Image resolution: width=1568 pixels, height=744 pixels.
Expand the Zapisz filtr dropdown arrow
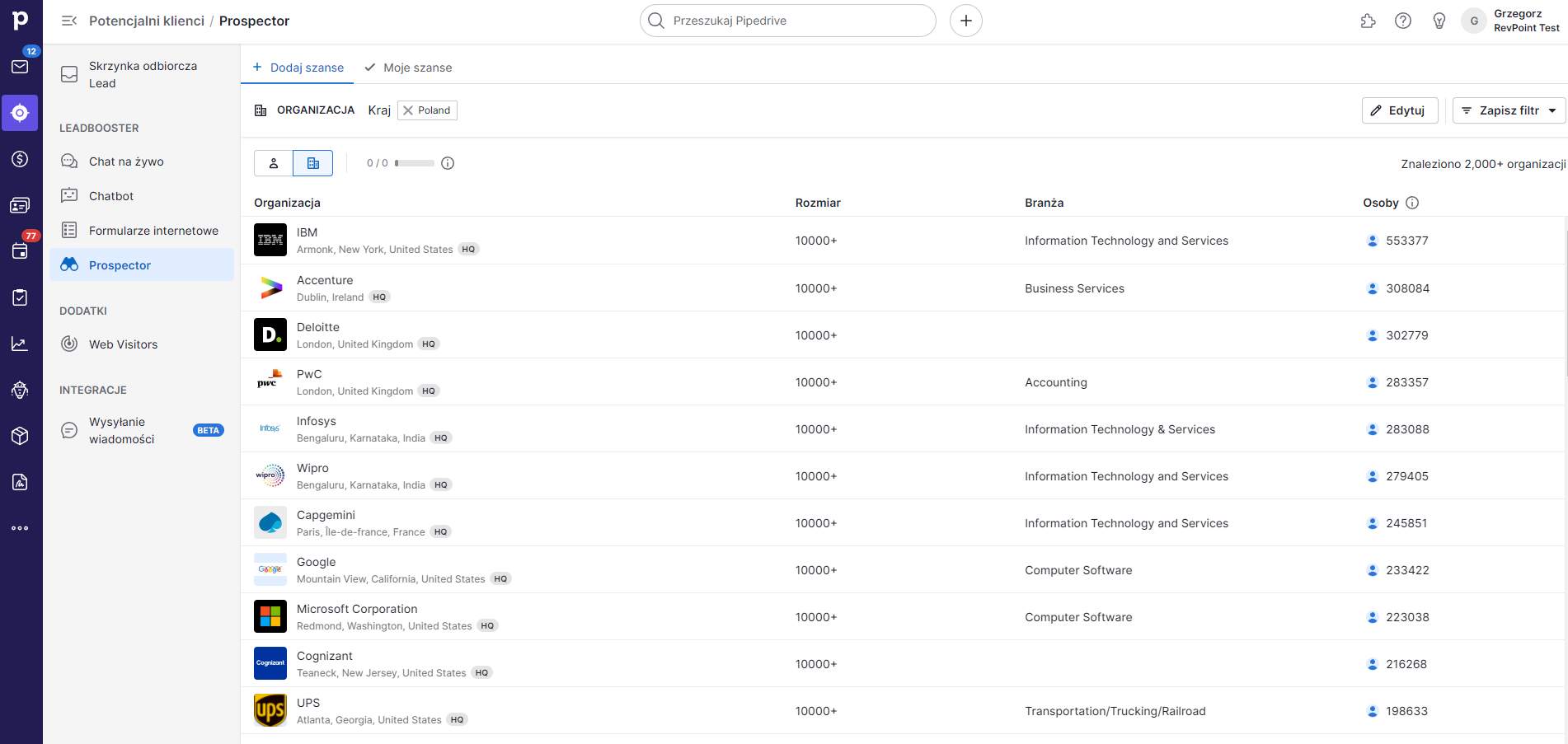pyautogui.click(x=1553, y=110)
